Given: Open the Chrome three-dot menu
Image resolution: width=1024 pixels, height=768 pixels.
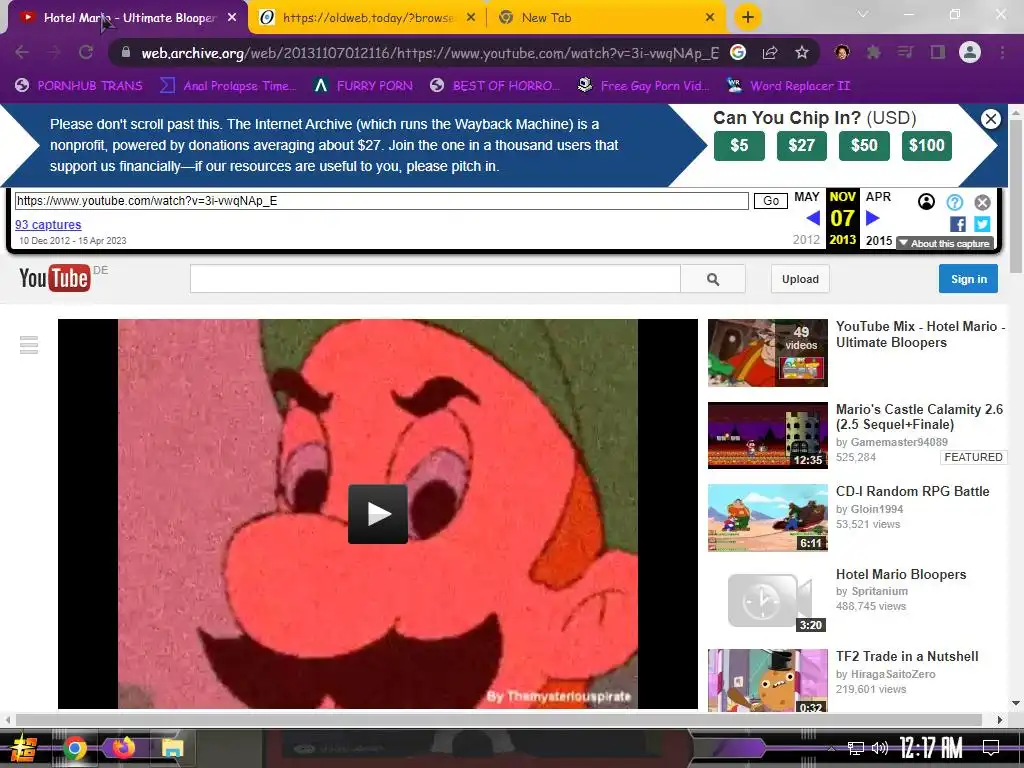Looking at the screenshot, I should (x=1002, y=52).
